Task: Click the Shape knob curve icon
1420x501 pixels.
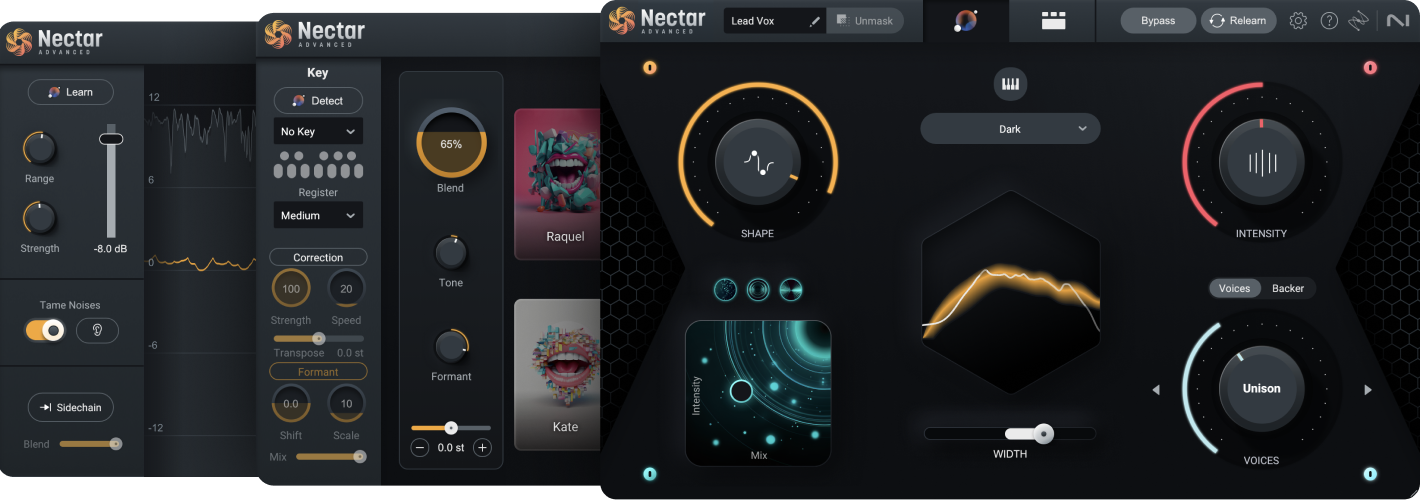Action: (757, 161)
